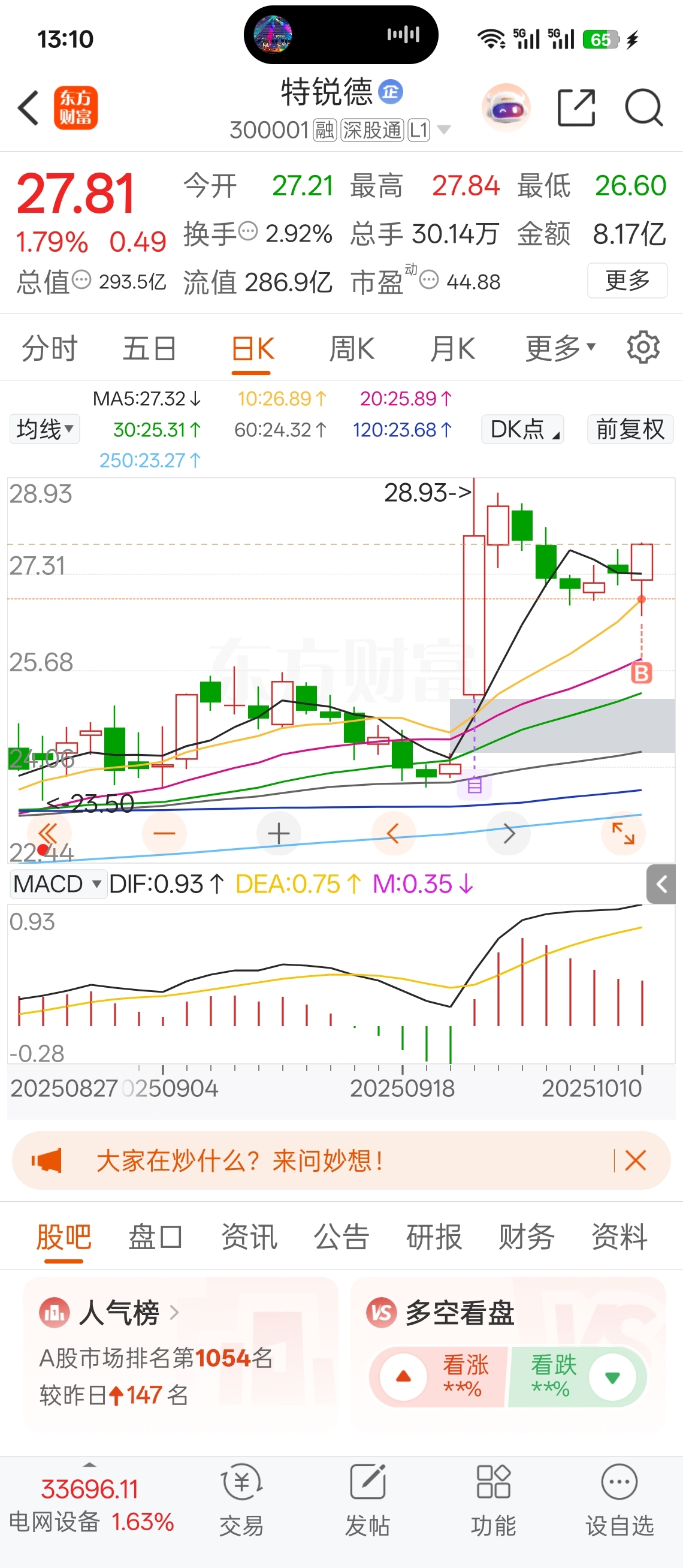Expand chart to fullscreen icon
Viewport: 683px width, 1568px height.
624,833
